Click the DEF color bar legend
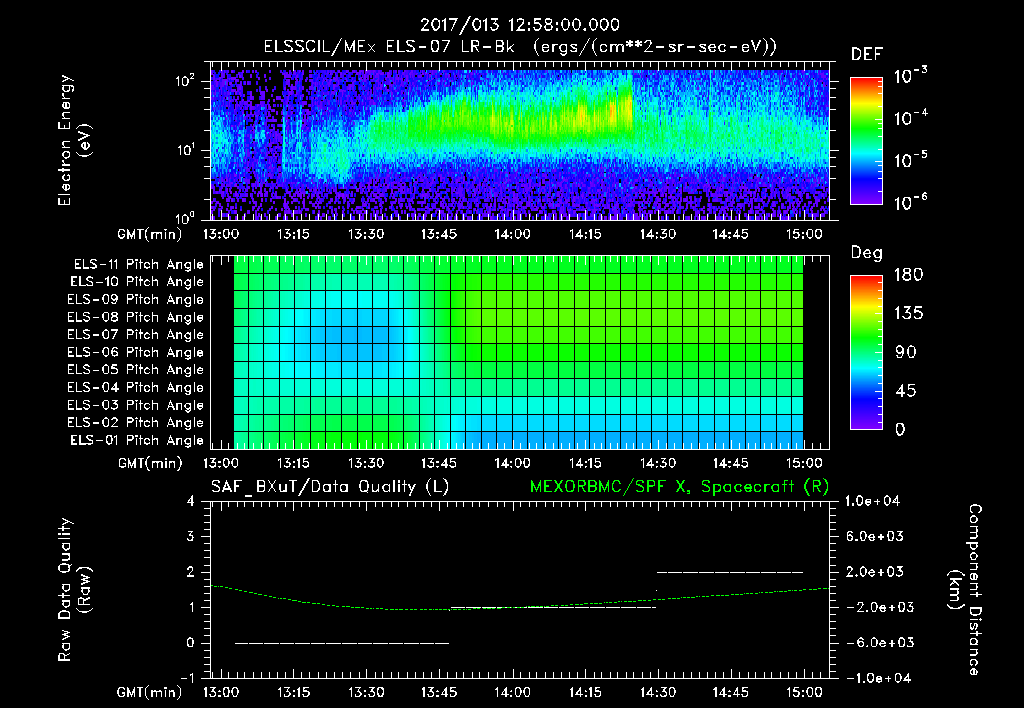Screen dimensions: 1024x708 point(866,140)
